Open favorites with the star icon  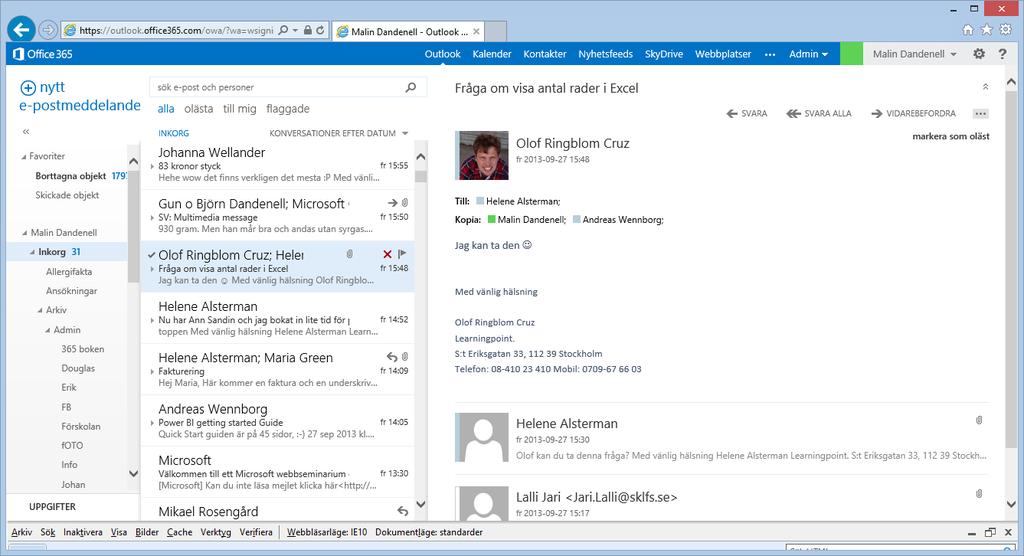pos(987,29)
